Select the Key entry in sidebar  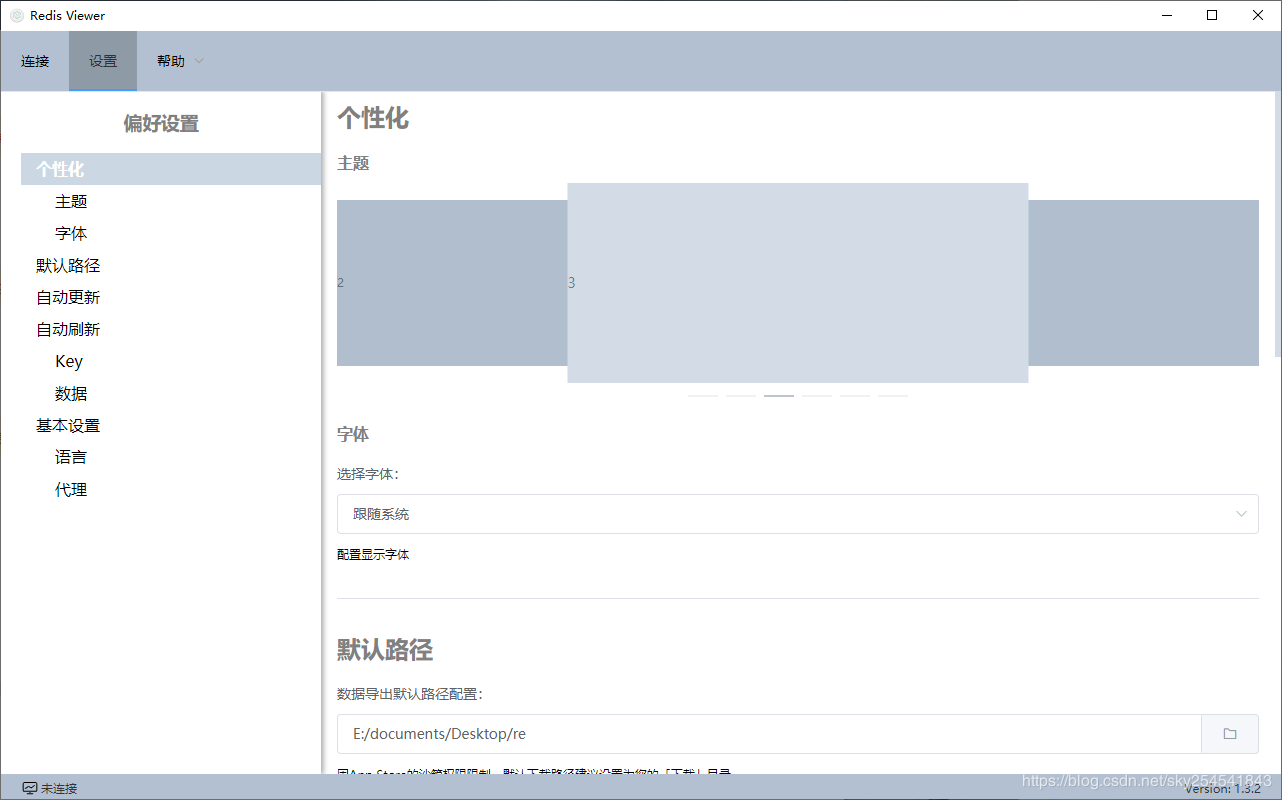69,361
